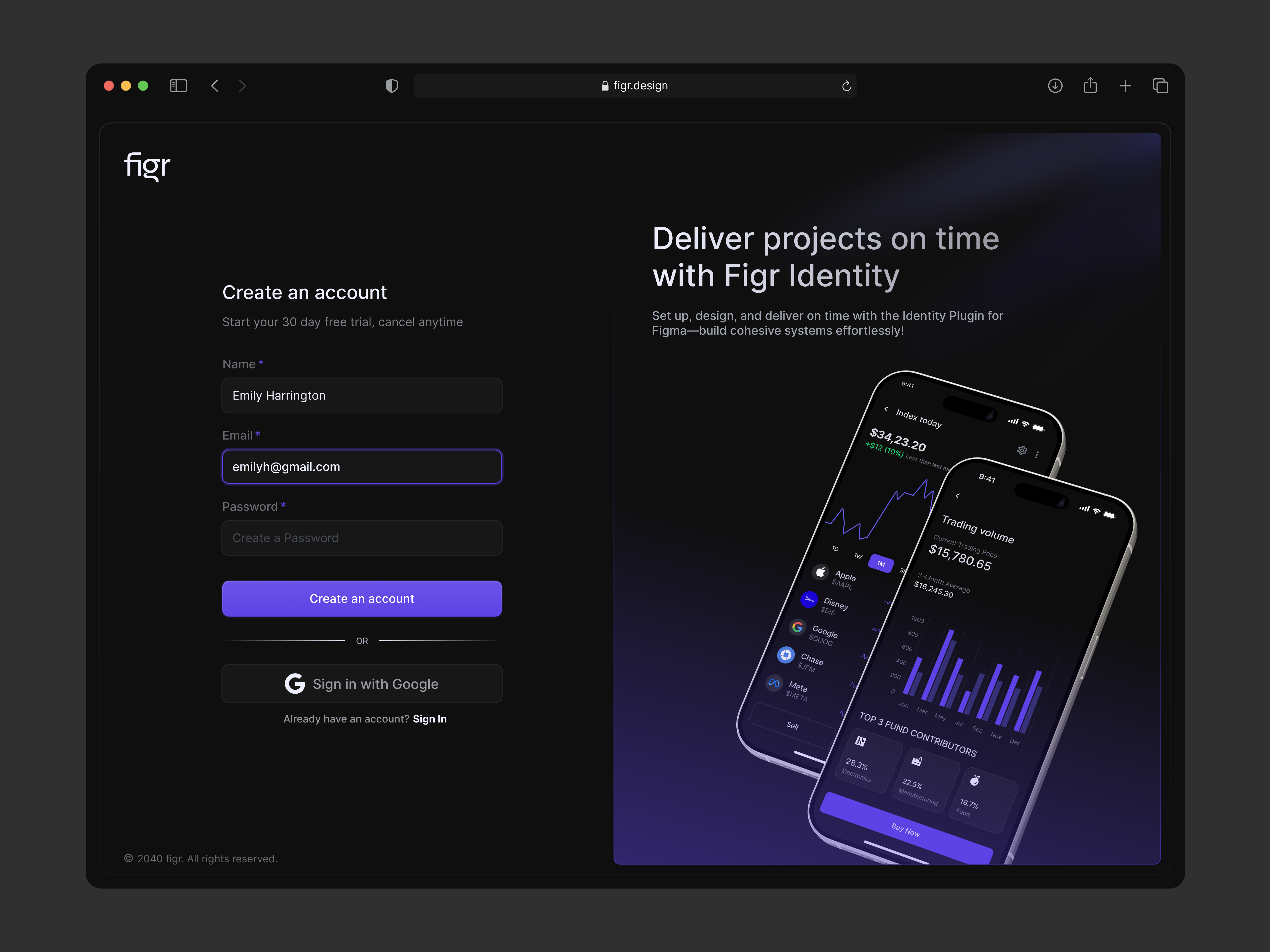Image resolution: width=1270 pixels, height=952 pixels.
Task: Click the 2040 figr. All rights reserved. footer text
Action: click(x=201, y=858)
